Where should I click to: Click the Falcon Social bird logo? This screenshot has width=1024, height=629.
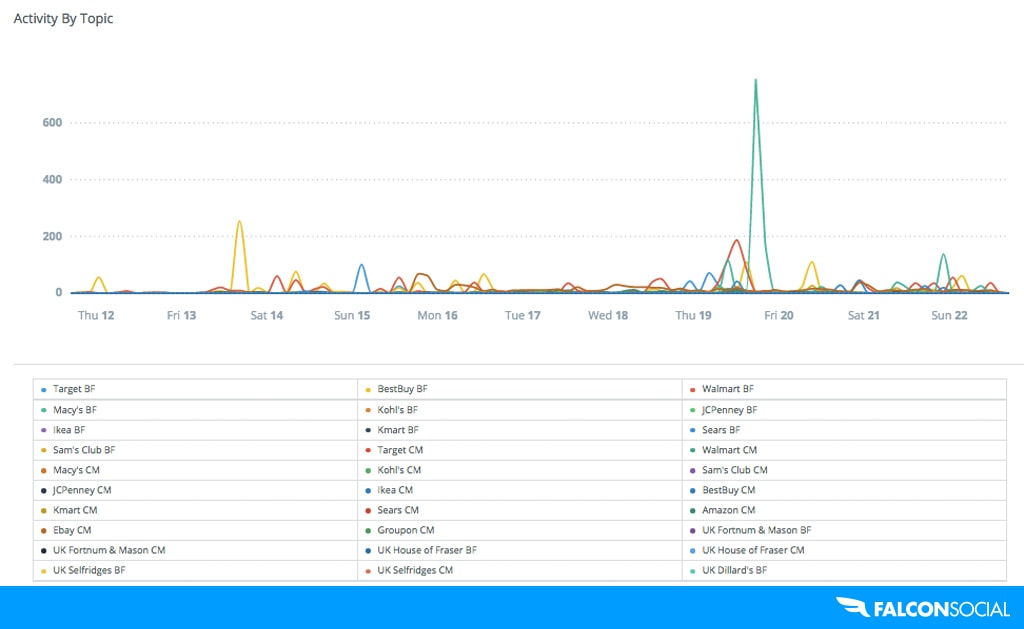(854, 607)
